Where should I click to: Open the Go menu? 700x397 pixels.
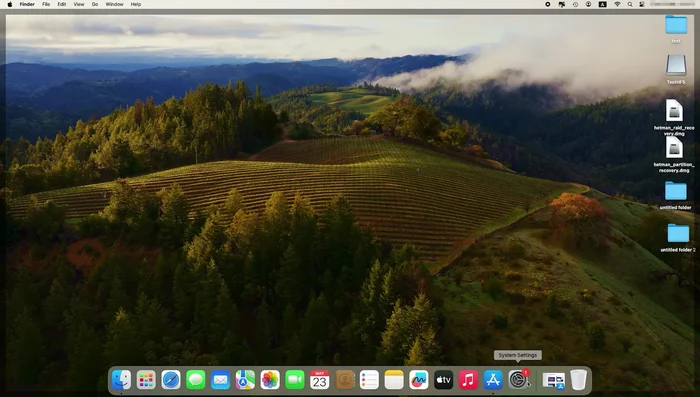95,4
